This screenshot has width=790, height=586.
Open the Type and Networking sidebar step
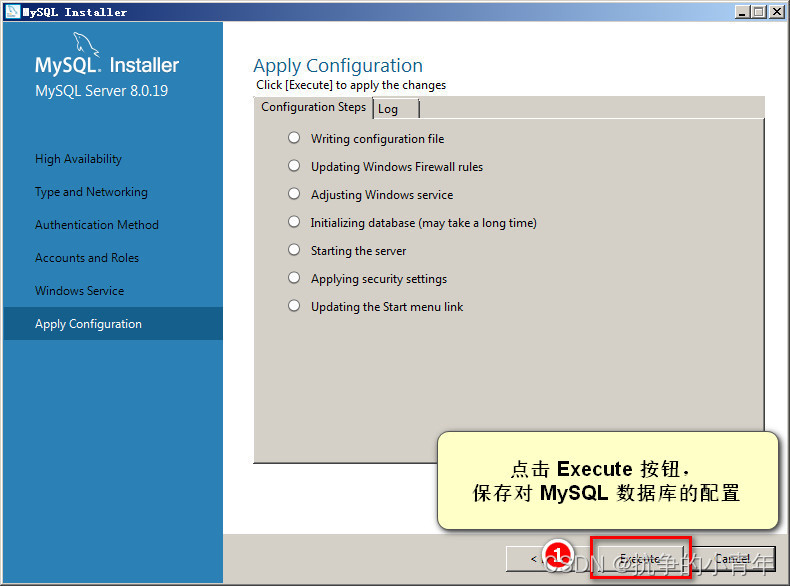(x=91, y=192)
